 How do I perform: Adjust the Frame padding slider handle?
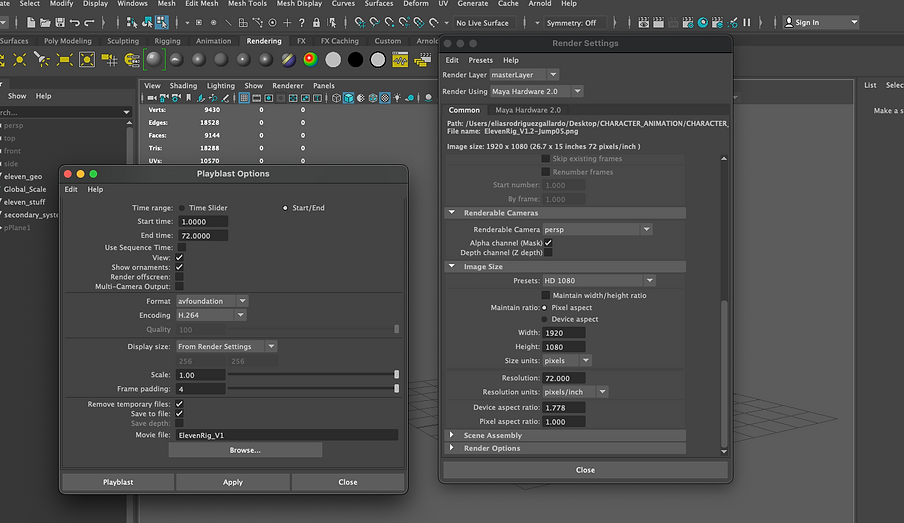point(397,389)
